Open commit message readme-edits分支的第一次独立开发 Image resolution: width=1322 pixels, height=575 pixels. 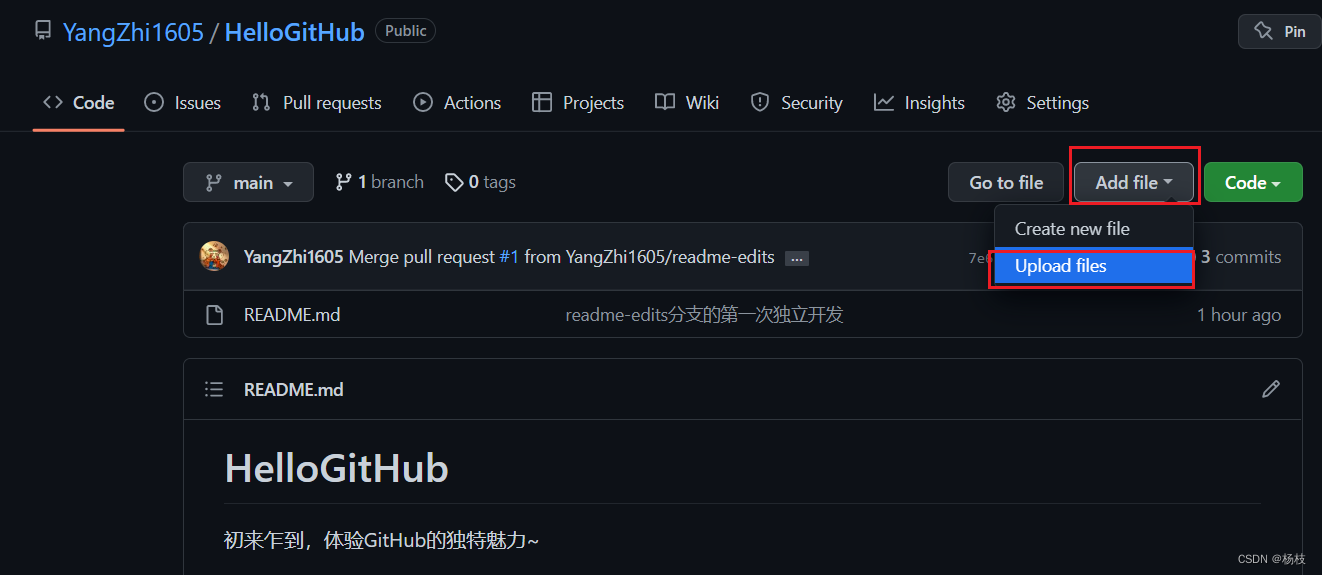coord(704,314)
